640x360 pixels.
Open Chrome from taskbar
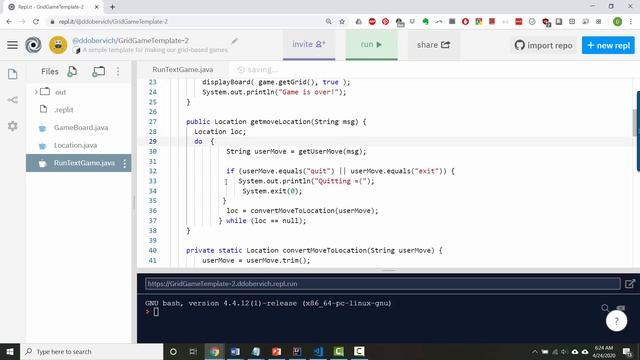click(x=215, y=351)
